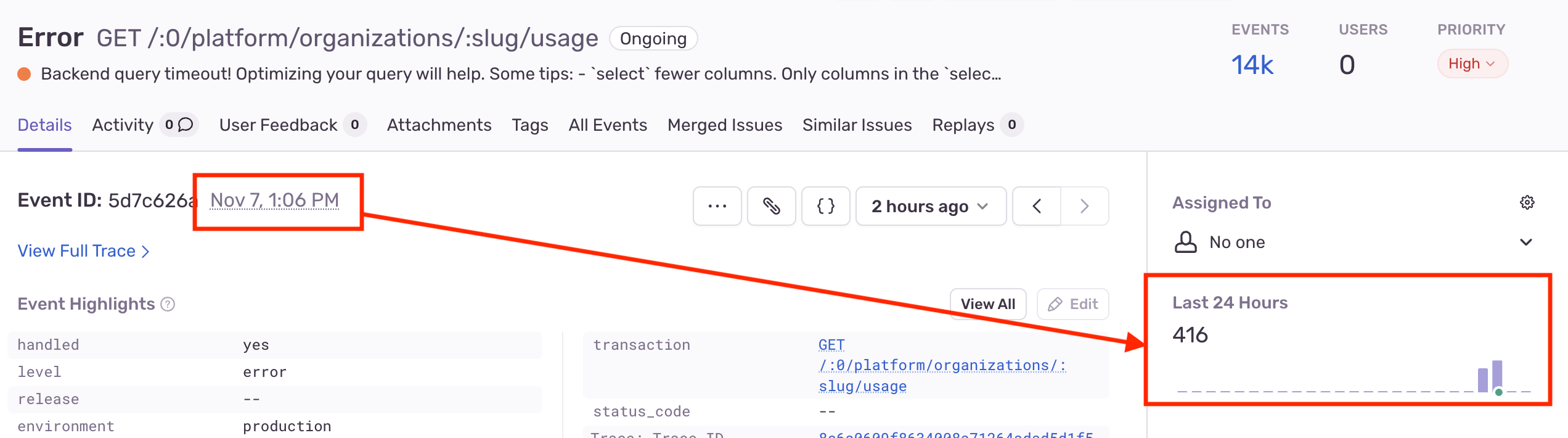Image resolution: width=1568 pixels, height=438 pixels.
Task: Open the Merged Issues tab
Action: tap(725, 125)
